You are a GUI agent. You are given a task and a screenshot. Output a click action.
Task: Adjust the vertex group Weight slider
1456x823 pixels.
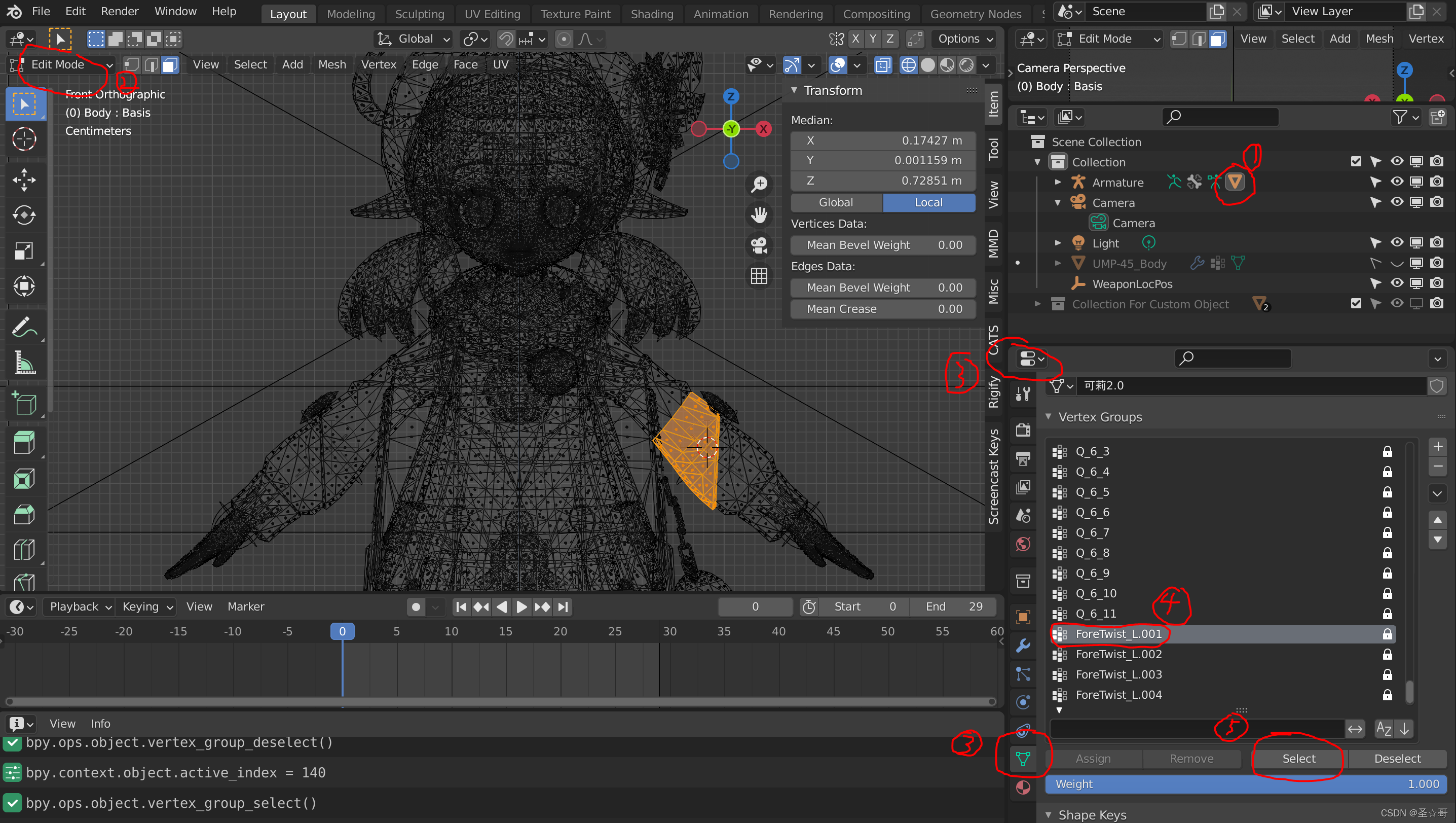1246,784
